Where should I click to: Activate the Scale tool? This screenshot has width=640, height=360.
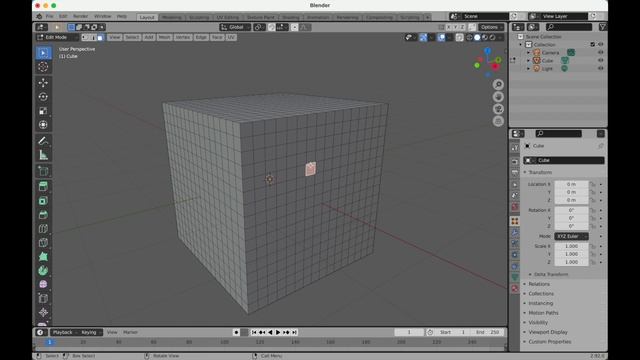pos(43,111)
